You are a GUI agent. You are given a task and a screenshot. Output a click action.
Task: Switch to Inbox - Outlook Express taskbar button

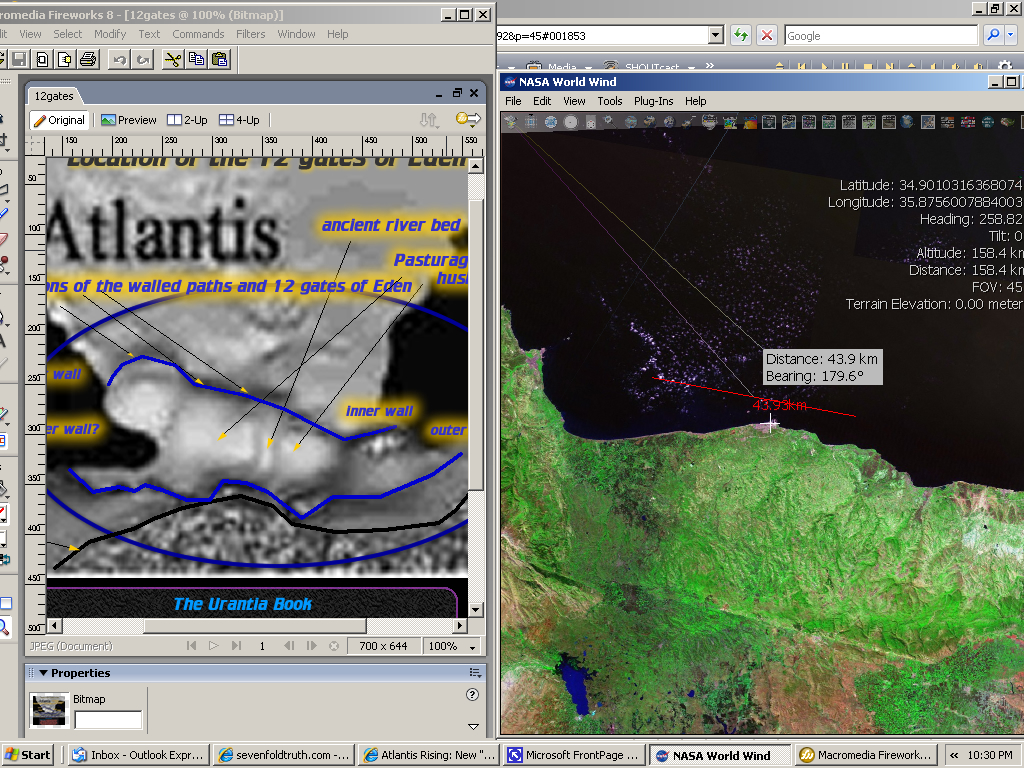click(x=140, y=755)
